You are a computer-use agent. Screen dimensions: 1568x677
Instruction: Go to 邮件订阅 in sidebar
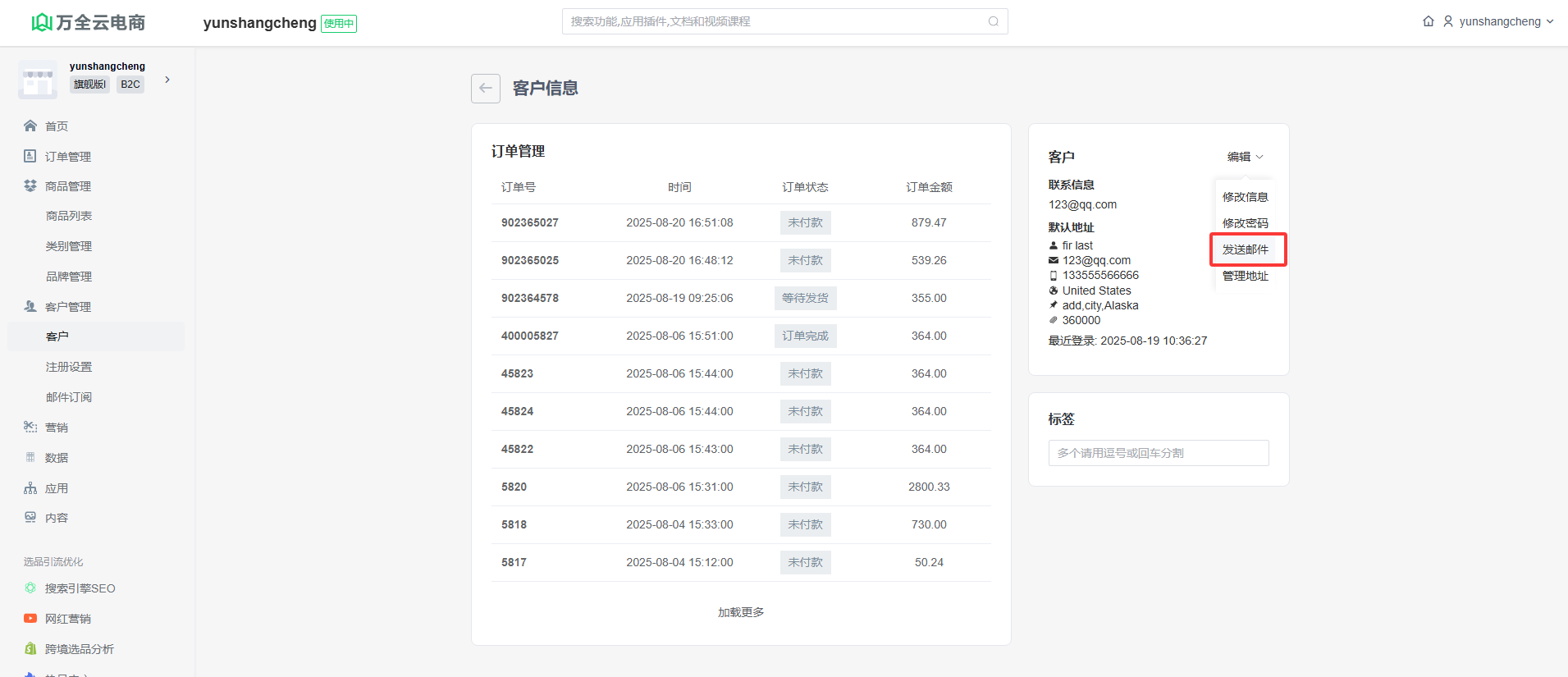click(69, 397)
